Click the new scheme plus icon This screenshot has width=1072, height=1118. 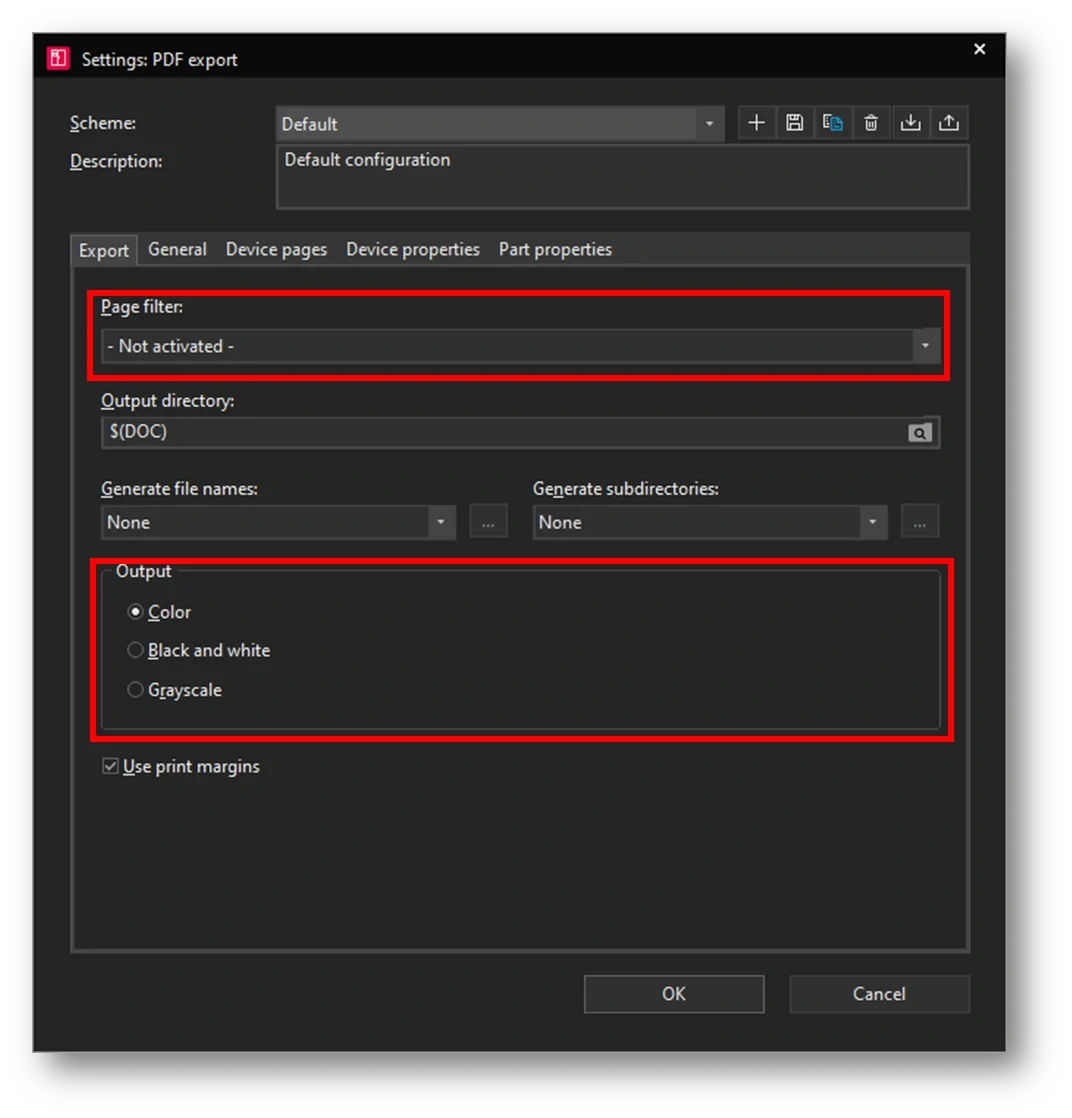756,123
